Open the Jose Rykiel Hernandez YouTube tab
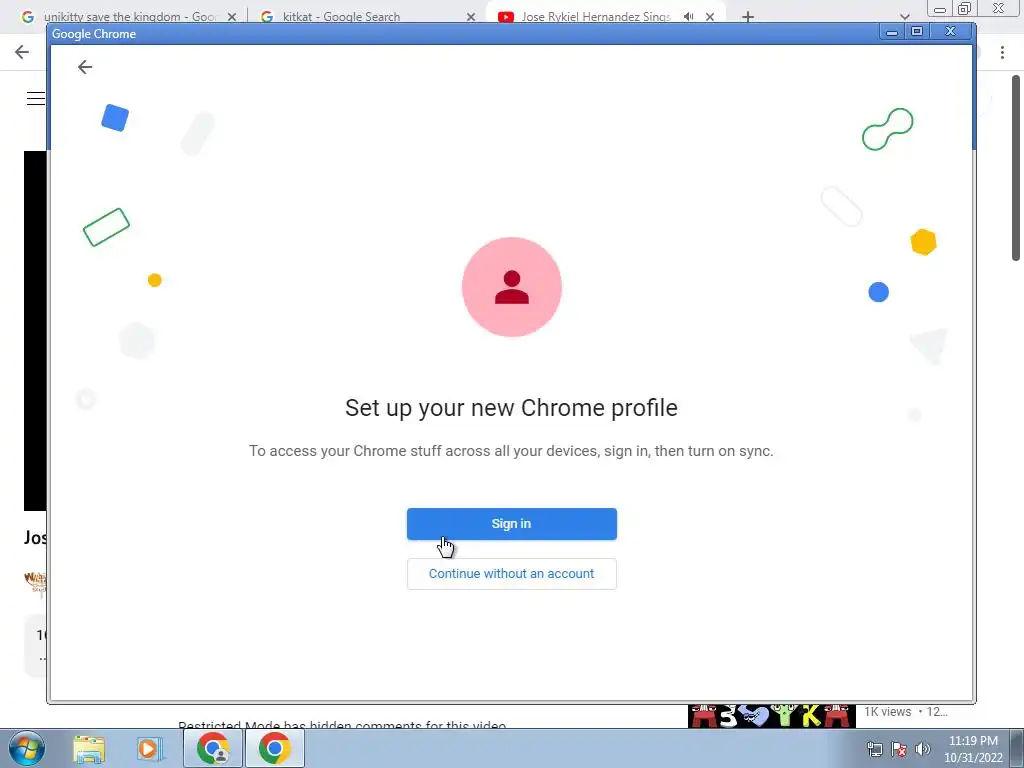The image size is (1024, 768). 595,16
